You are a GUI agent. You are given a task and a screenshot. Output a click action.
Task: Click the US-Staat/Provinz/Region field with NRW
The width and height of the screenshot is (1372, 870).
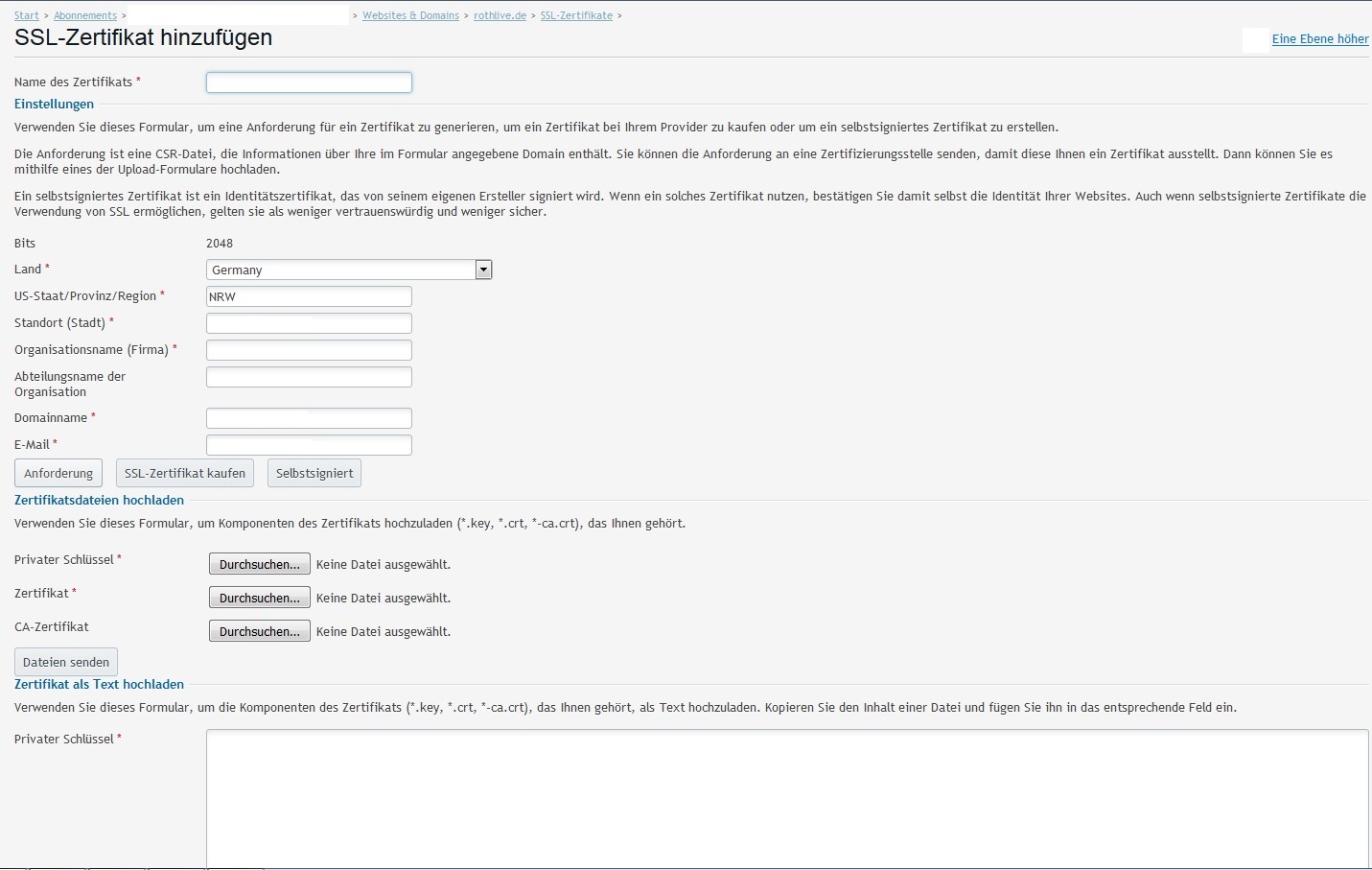tap(309, 296)
